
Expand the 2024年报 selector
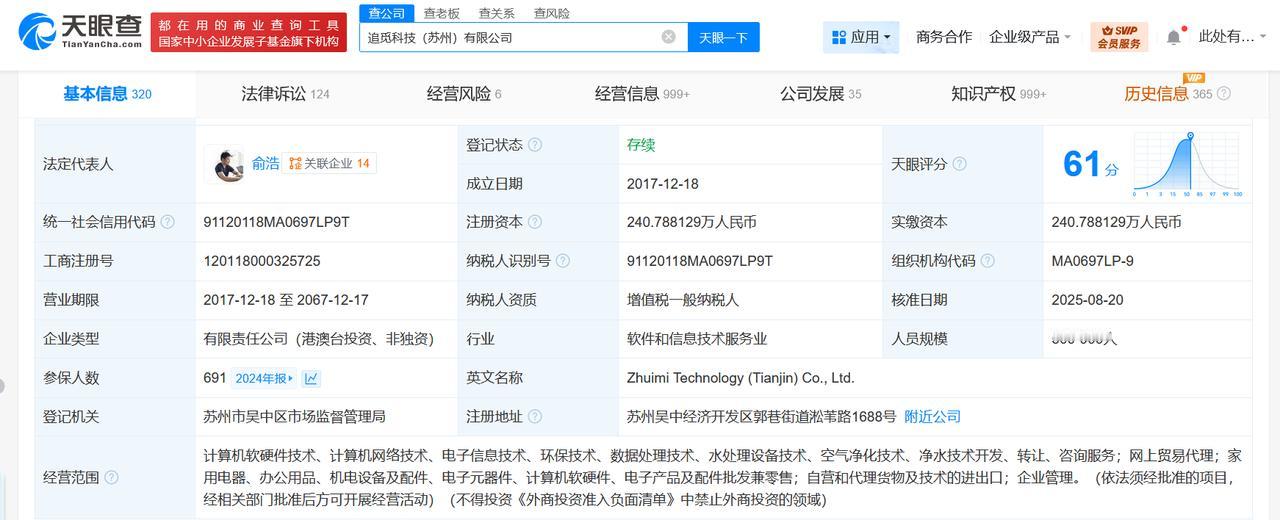pos(265,378)
